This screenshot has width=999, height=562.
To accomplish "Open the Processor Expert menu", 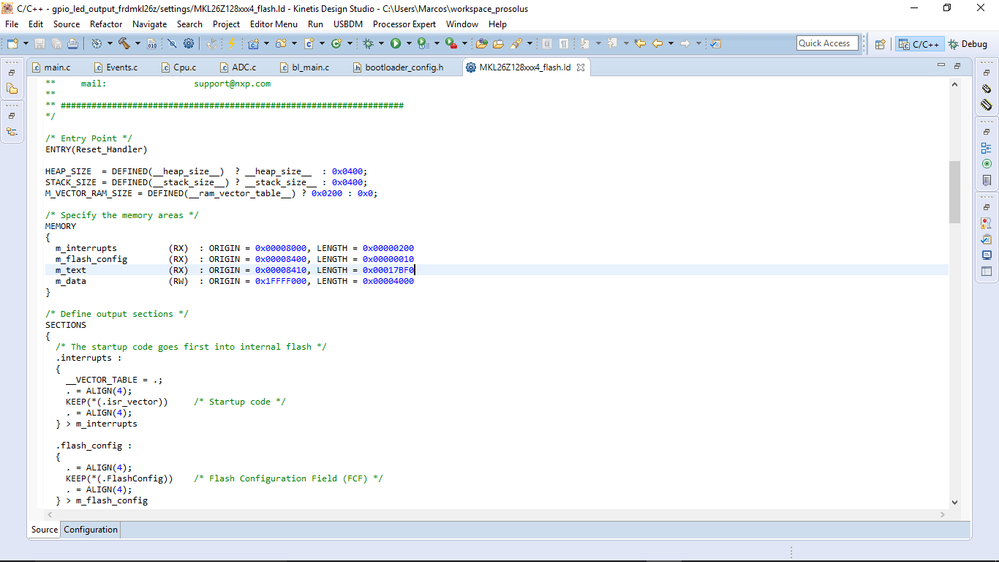I will [x=404, y=24].
